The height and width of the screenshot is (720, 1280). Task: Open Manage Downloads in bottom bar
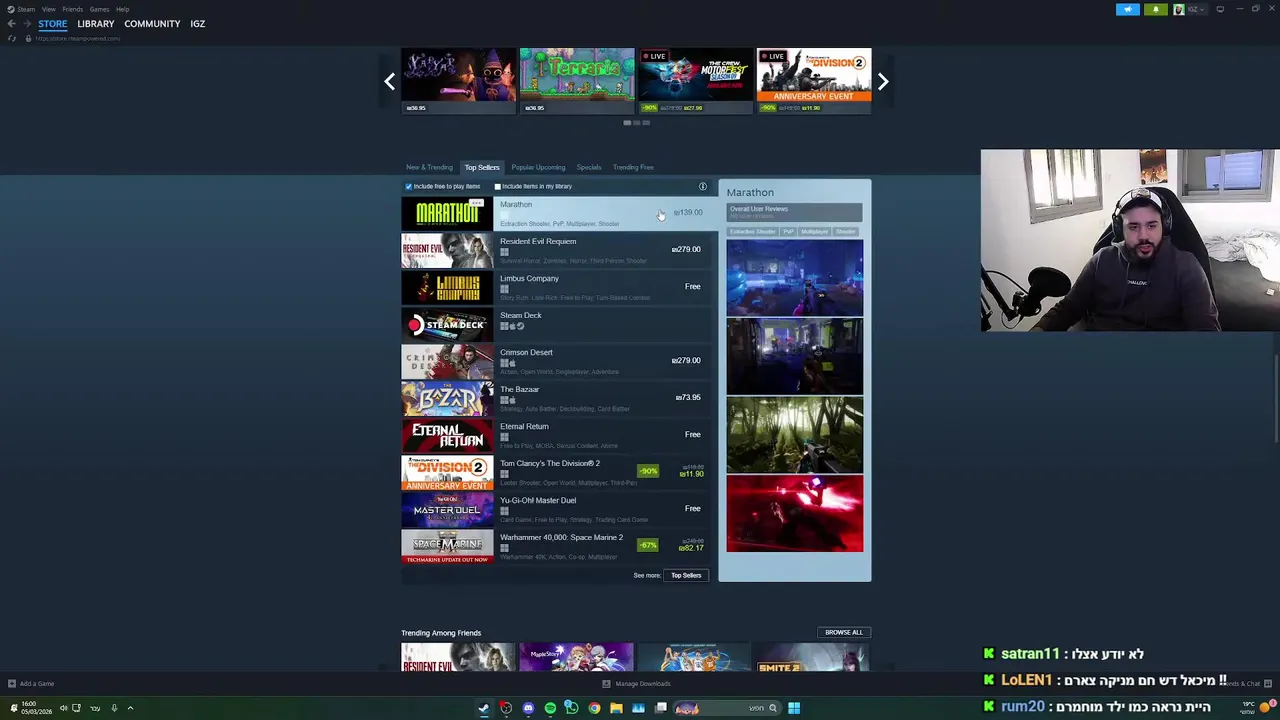click(x=636, y=684)
